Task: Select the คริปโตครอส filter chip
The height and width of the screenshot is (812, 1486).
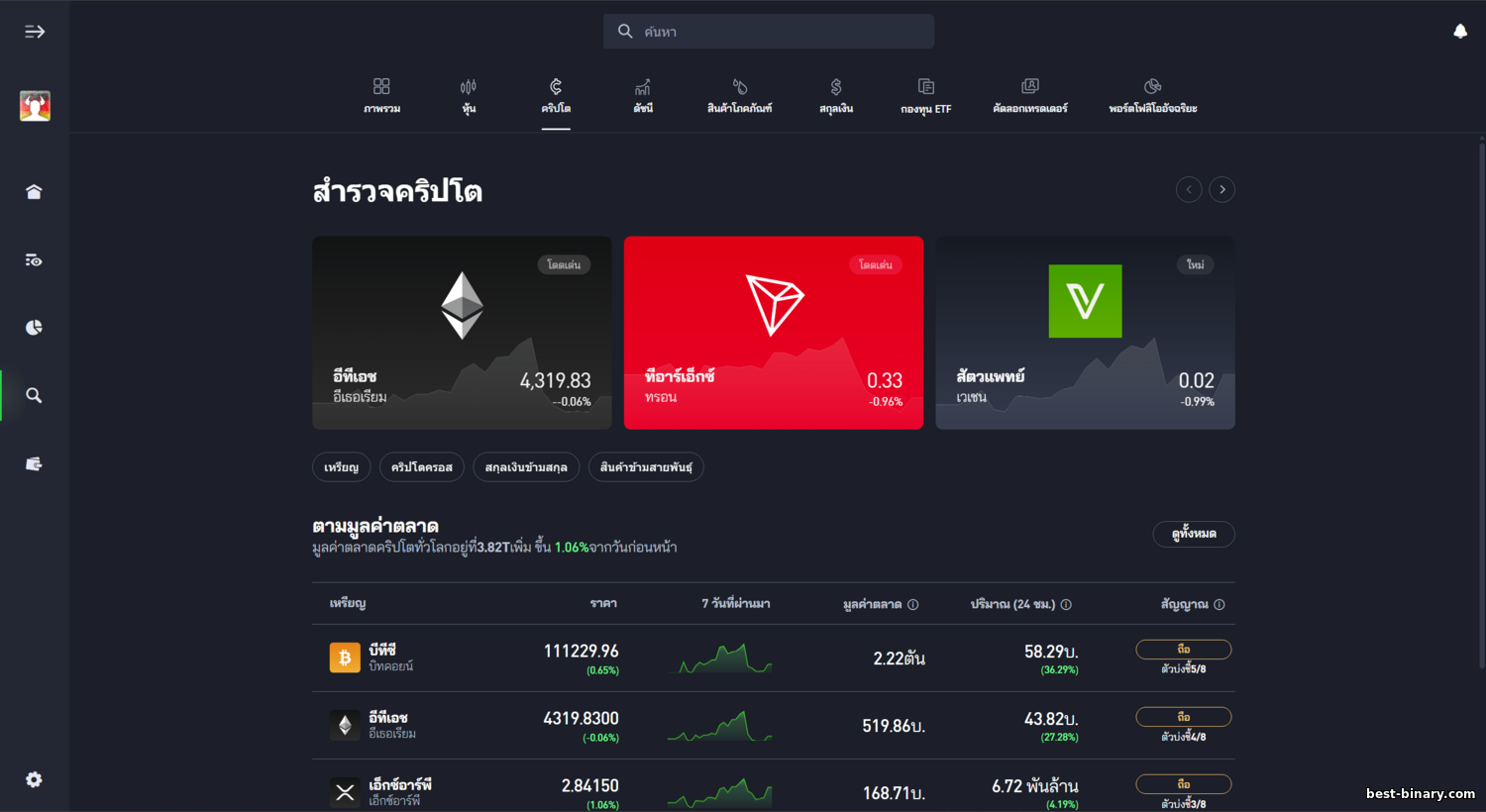Action: pos(421,467)
